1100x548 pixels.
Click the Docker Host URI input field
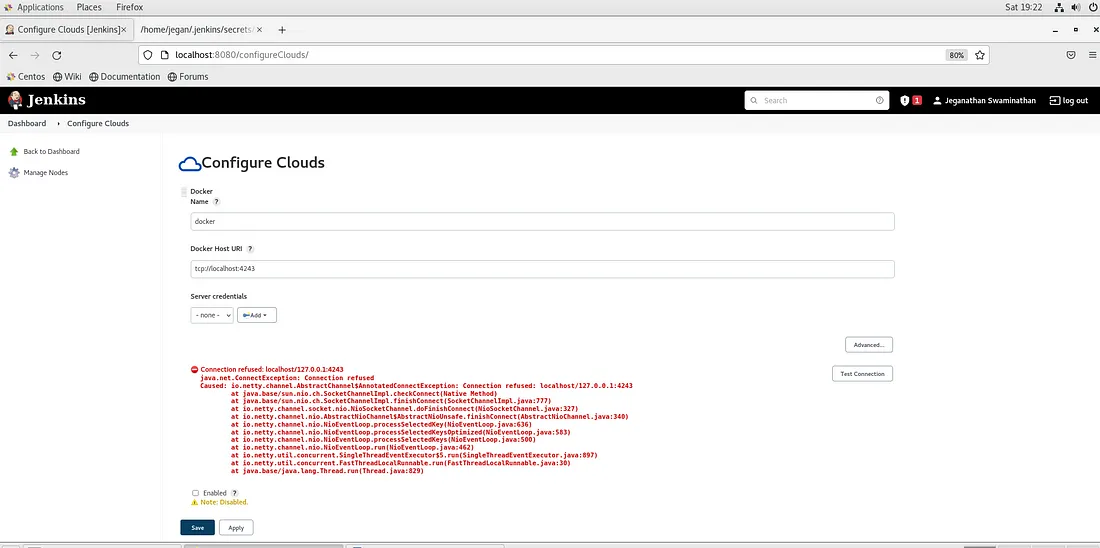542,269
